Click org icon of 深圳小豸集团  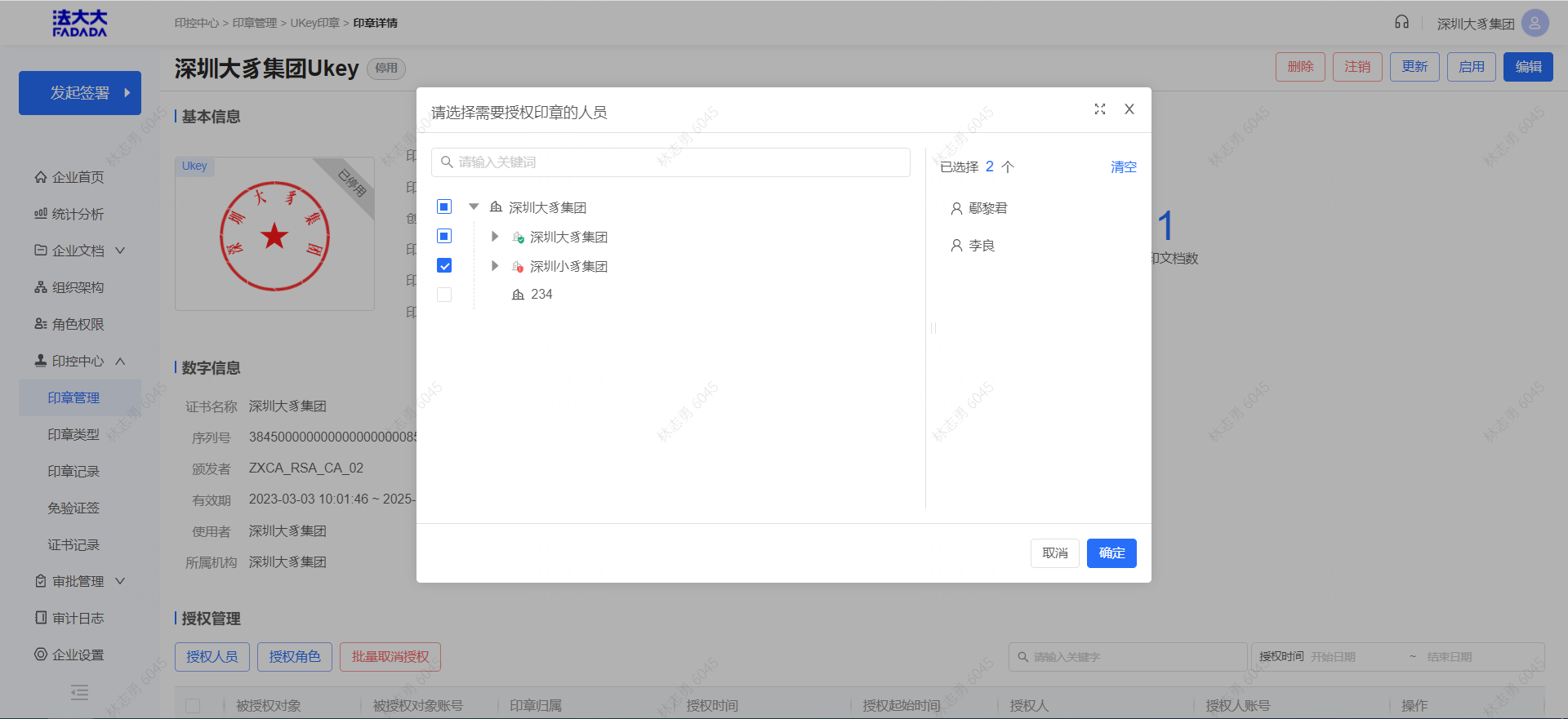(x=518, y=266)
